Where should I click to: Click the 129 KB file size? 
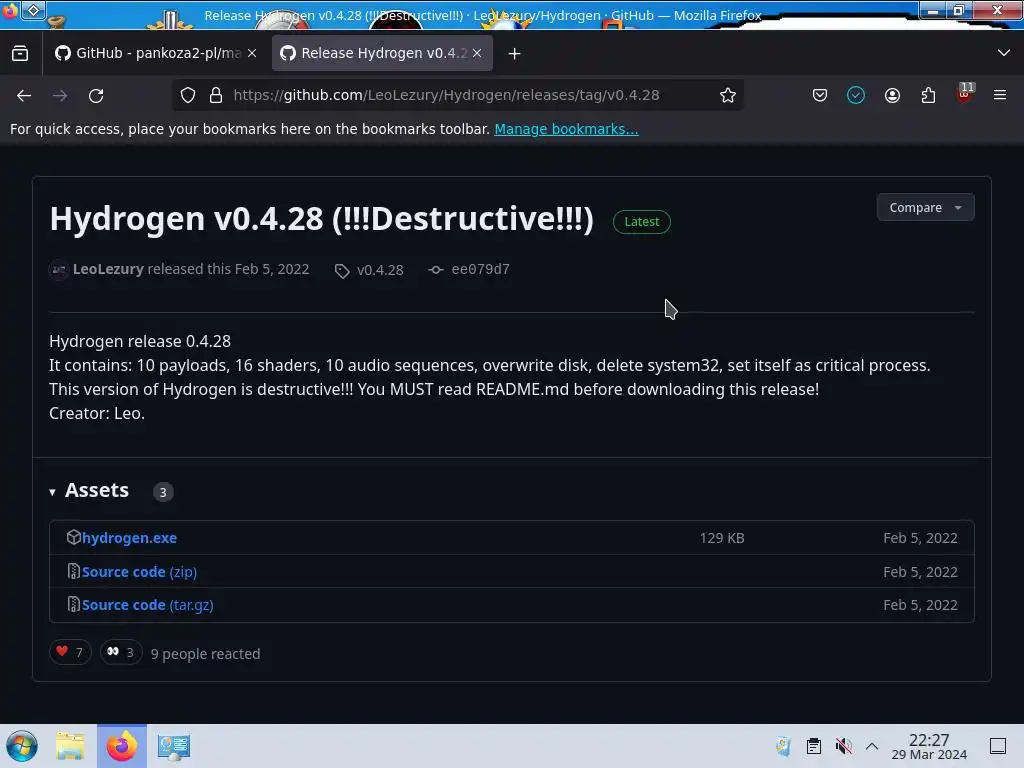[x=722, y=538]
